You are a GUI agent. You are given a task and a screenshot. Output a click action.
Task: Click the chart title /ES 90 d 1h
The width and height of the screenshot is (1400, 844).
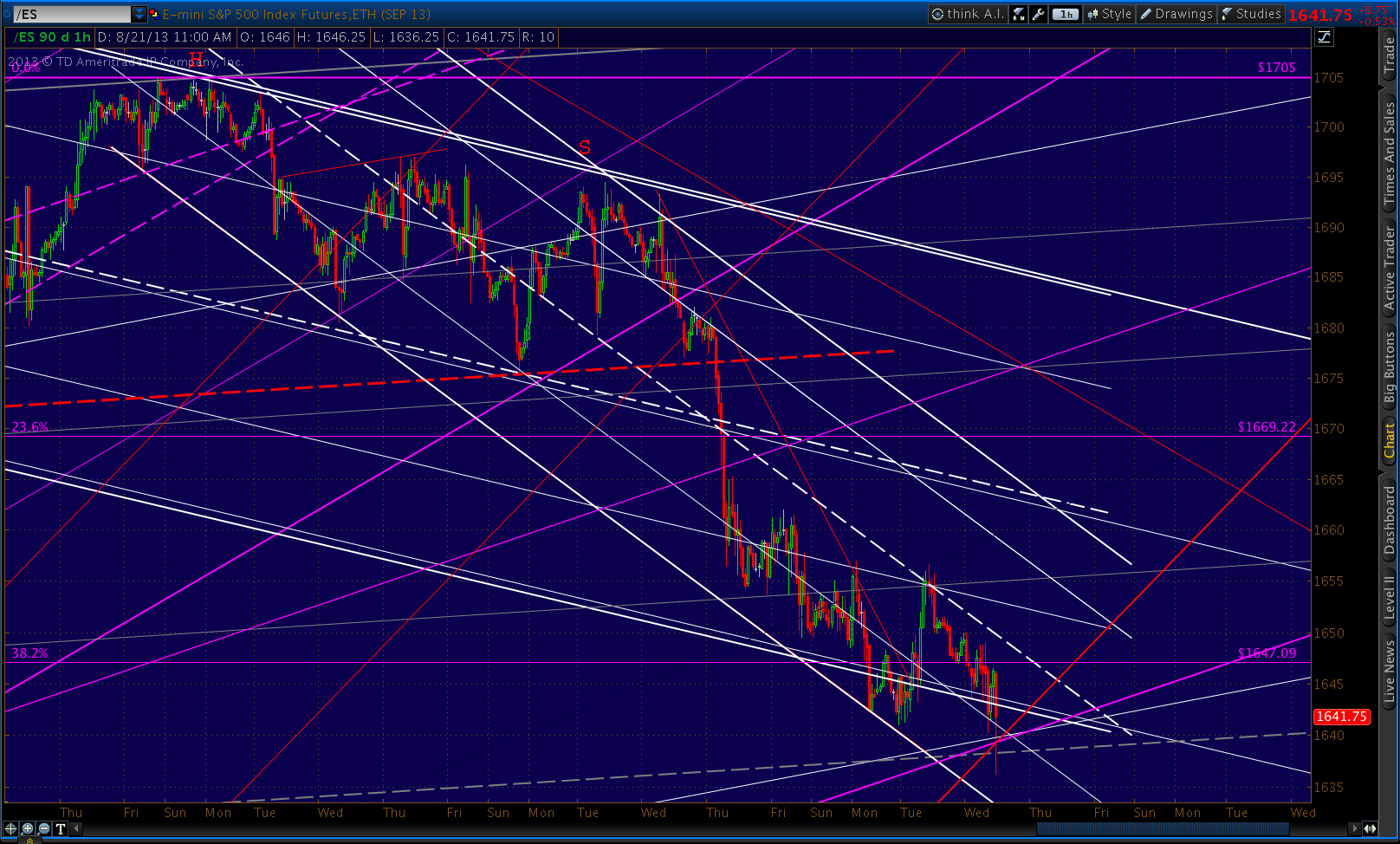coord(53,37)
